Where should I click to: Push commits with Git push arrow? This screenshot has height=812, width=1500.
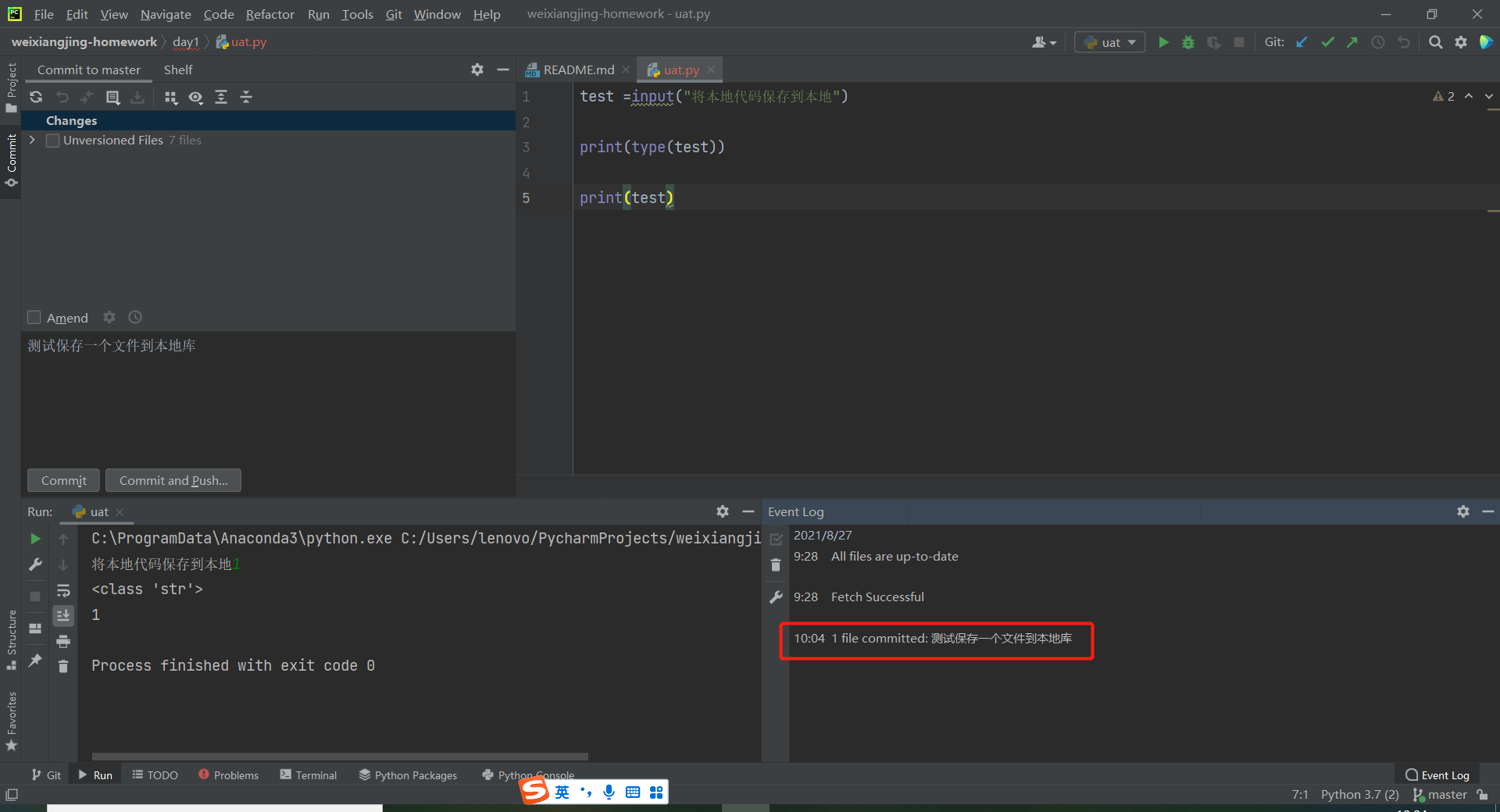[1352, 42]
